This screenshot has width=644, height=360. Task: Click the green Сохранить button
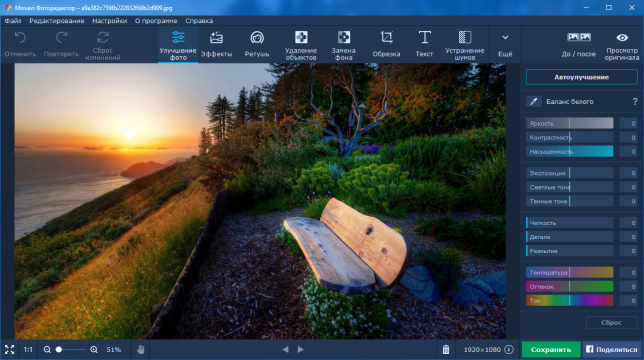coord(551,349)
